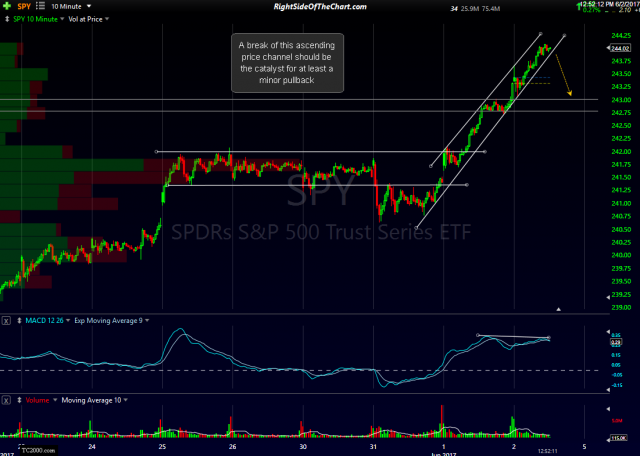Click the orange SPY ticker symbol
The height and width of the screenshot is (456, 640).
[x=24, y=7]
